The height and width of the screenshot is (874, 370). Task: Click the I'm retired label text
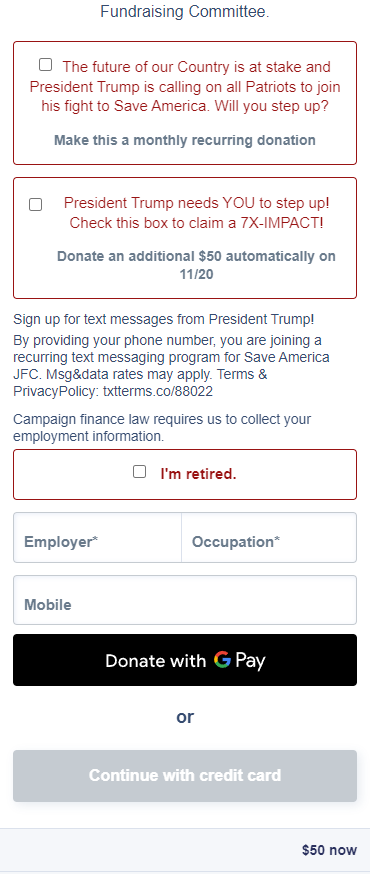tap(198, 474)
